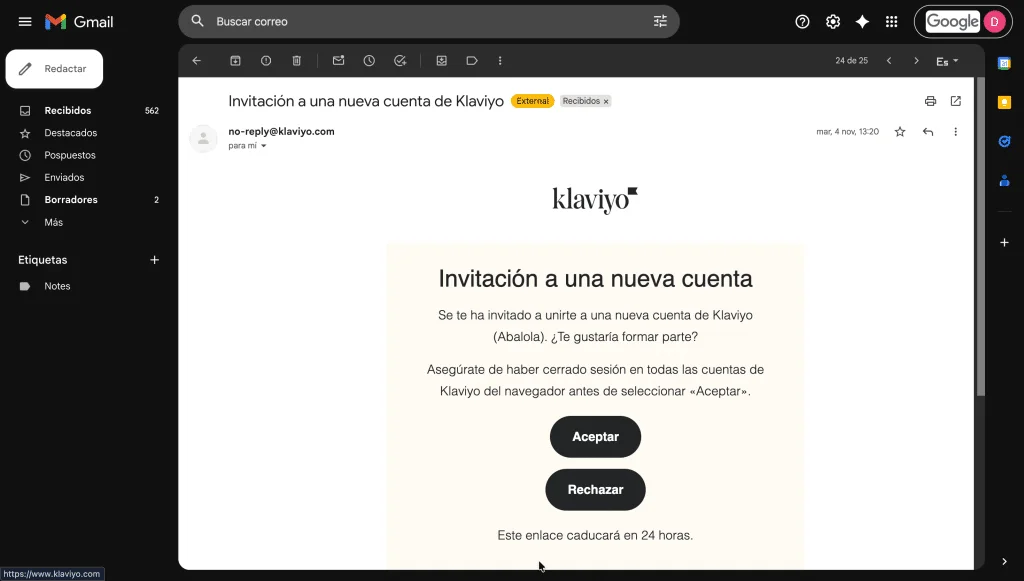This screenshot has height=581, width=1024.
Task: Remove the Recibidos label chip
Action: coord(606,101)
